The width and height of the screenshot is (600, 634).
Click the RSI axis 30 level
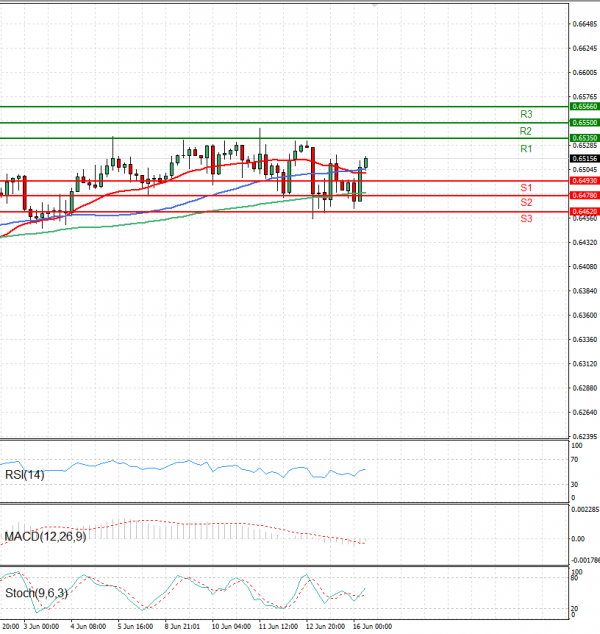[575, 484]
